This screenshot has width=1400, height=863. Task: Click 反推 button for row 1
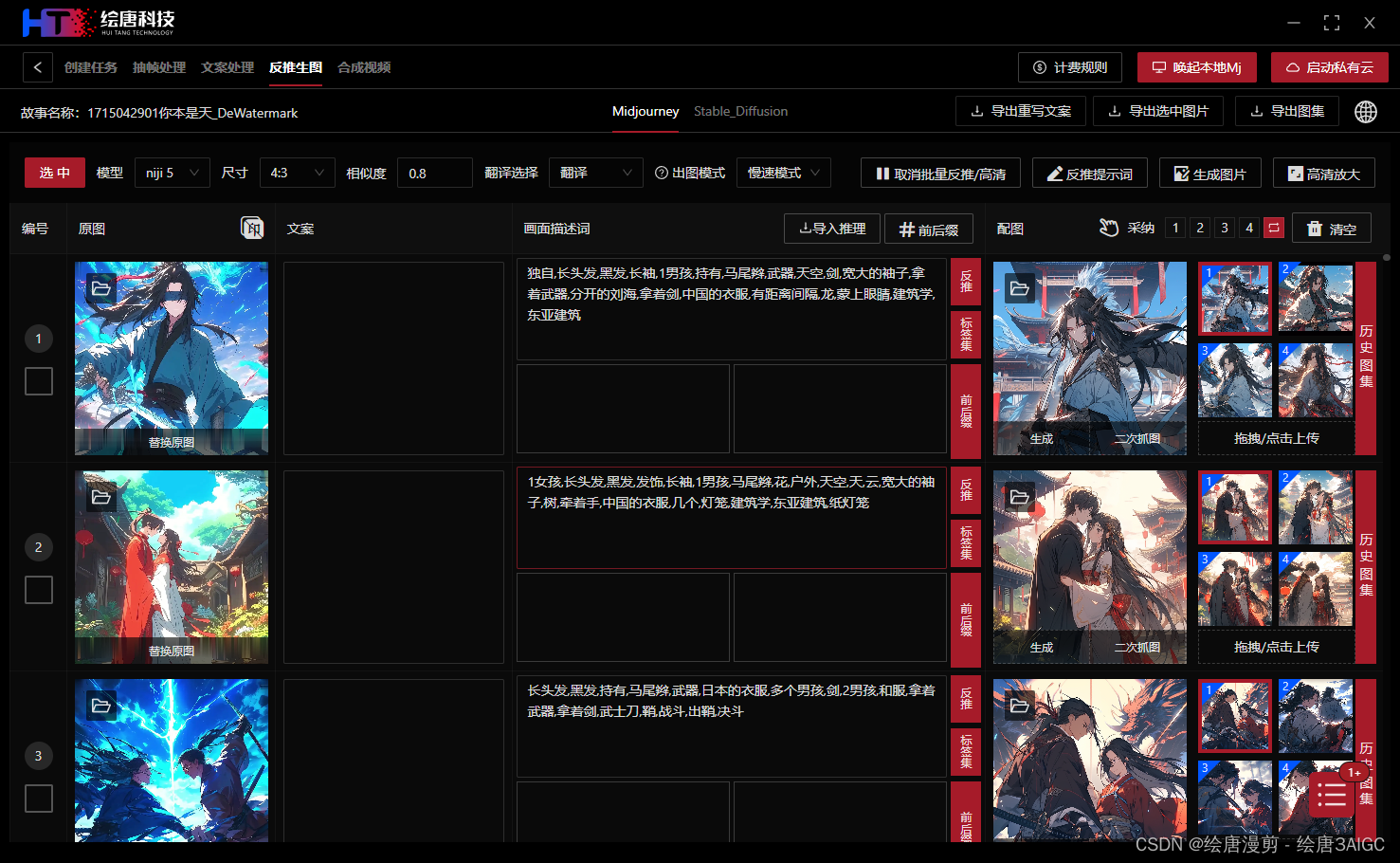click(966, 282)
